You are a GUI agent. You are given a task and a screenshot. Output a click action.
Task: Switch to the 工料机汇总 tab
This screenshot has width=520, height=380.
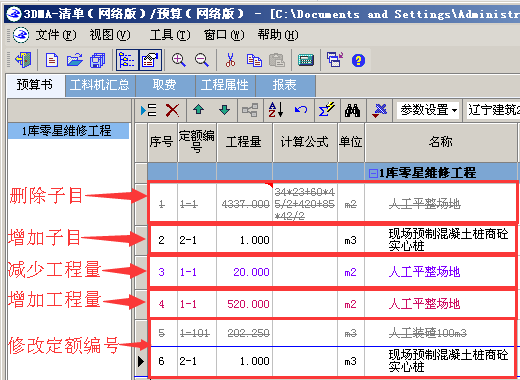[x=100, y=85]
